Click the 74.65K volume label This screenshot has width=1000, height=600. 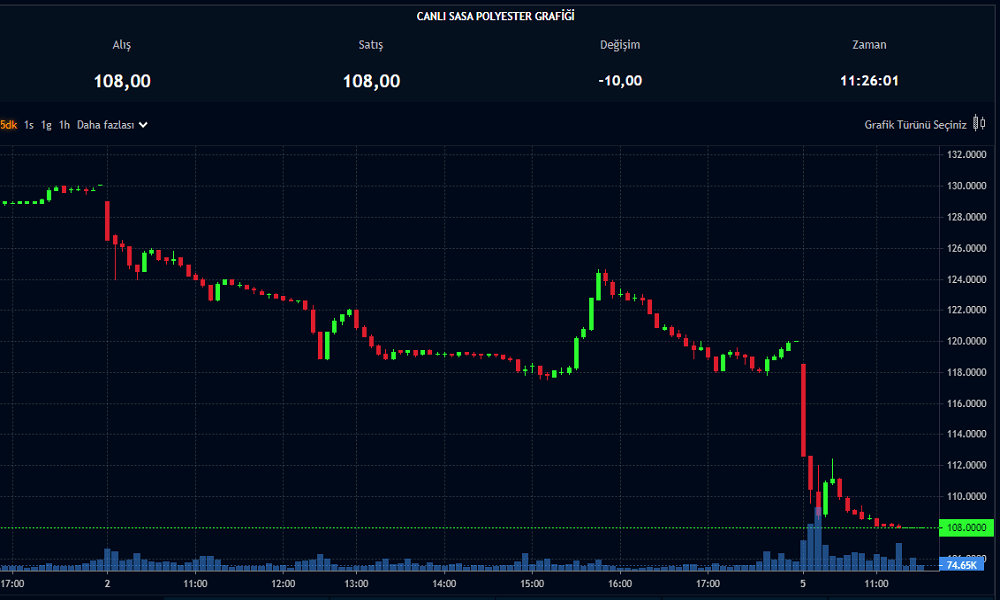pyautogui.click(x=962, y=565)
